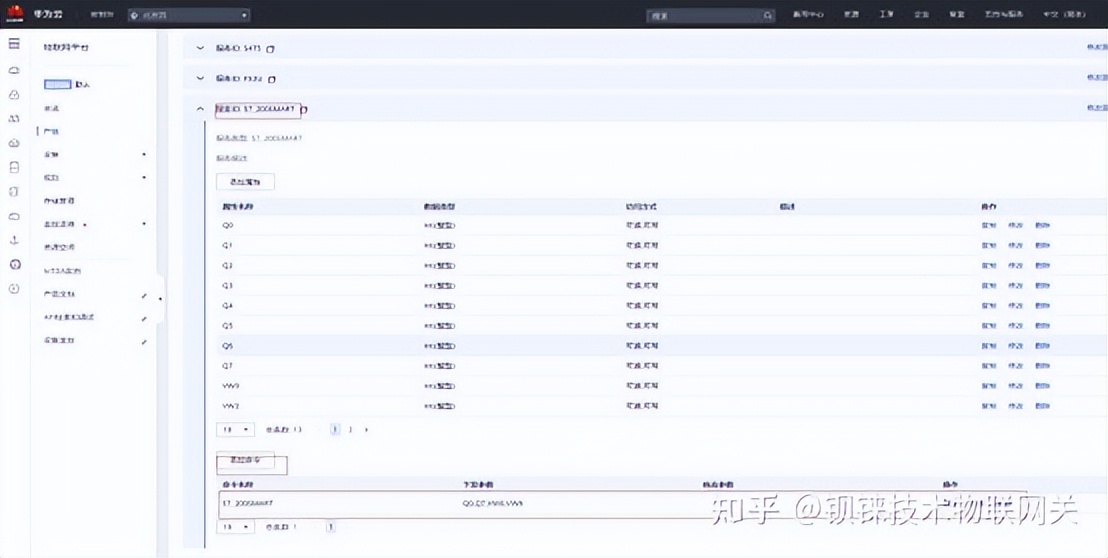
Task: Click the clock icon in left icon rail
Action: (x=14, y=289)
